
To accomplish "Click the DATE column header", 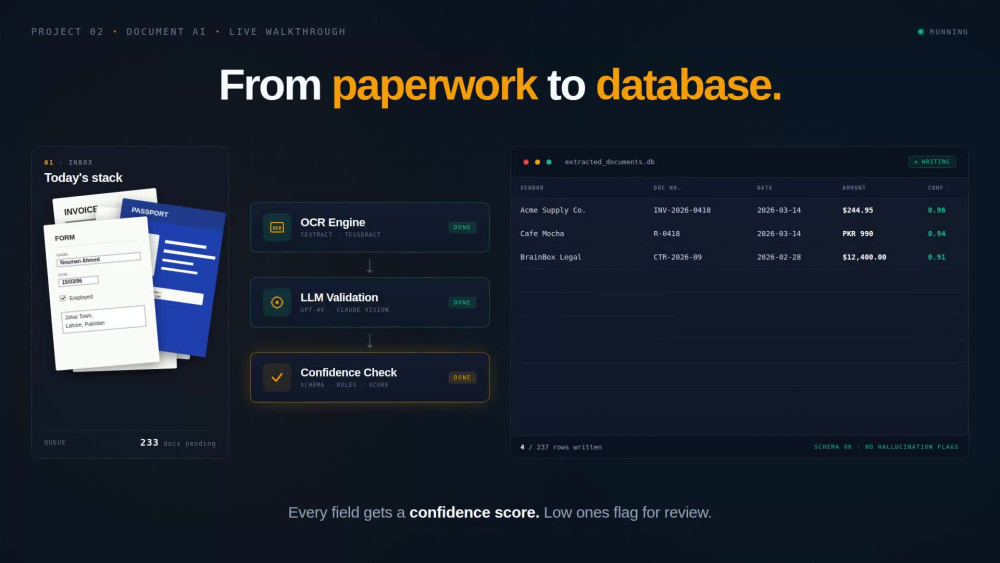I will click(x=765, y=188).
